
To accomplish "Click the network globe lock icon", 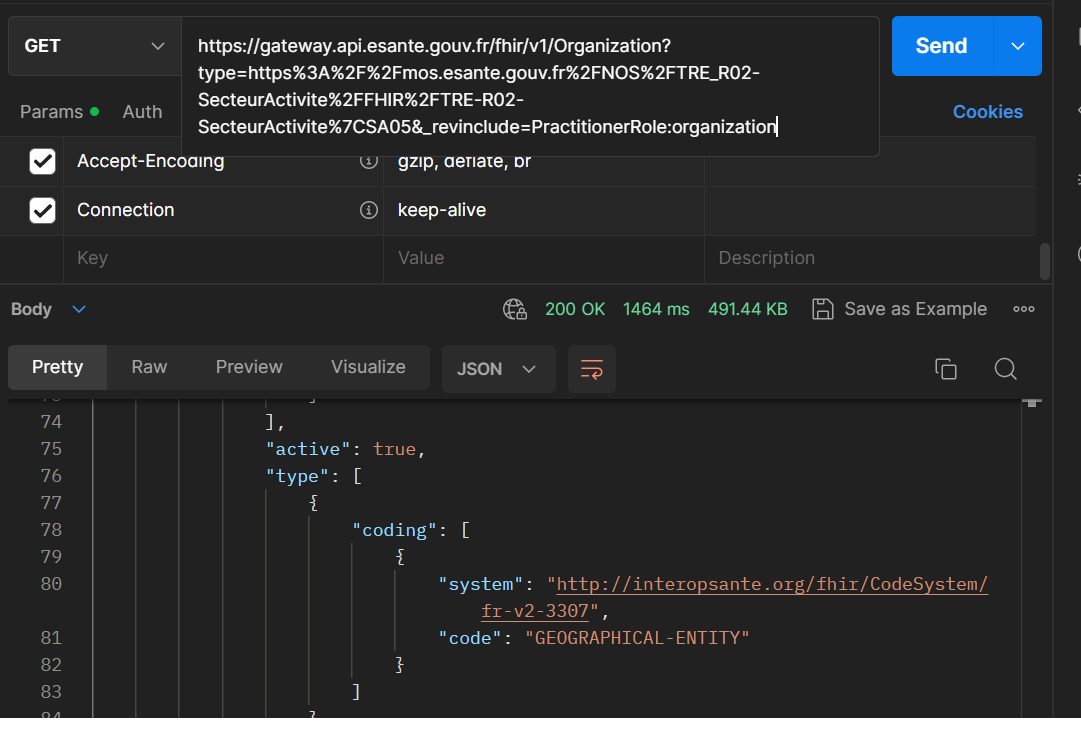I will coord(514,310).
